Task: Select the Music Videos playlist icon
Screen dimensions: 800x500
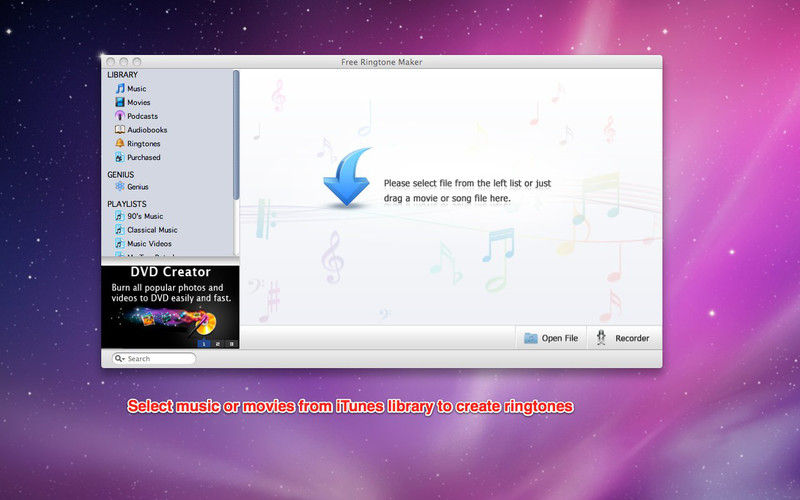Action: point(120,244)
